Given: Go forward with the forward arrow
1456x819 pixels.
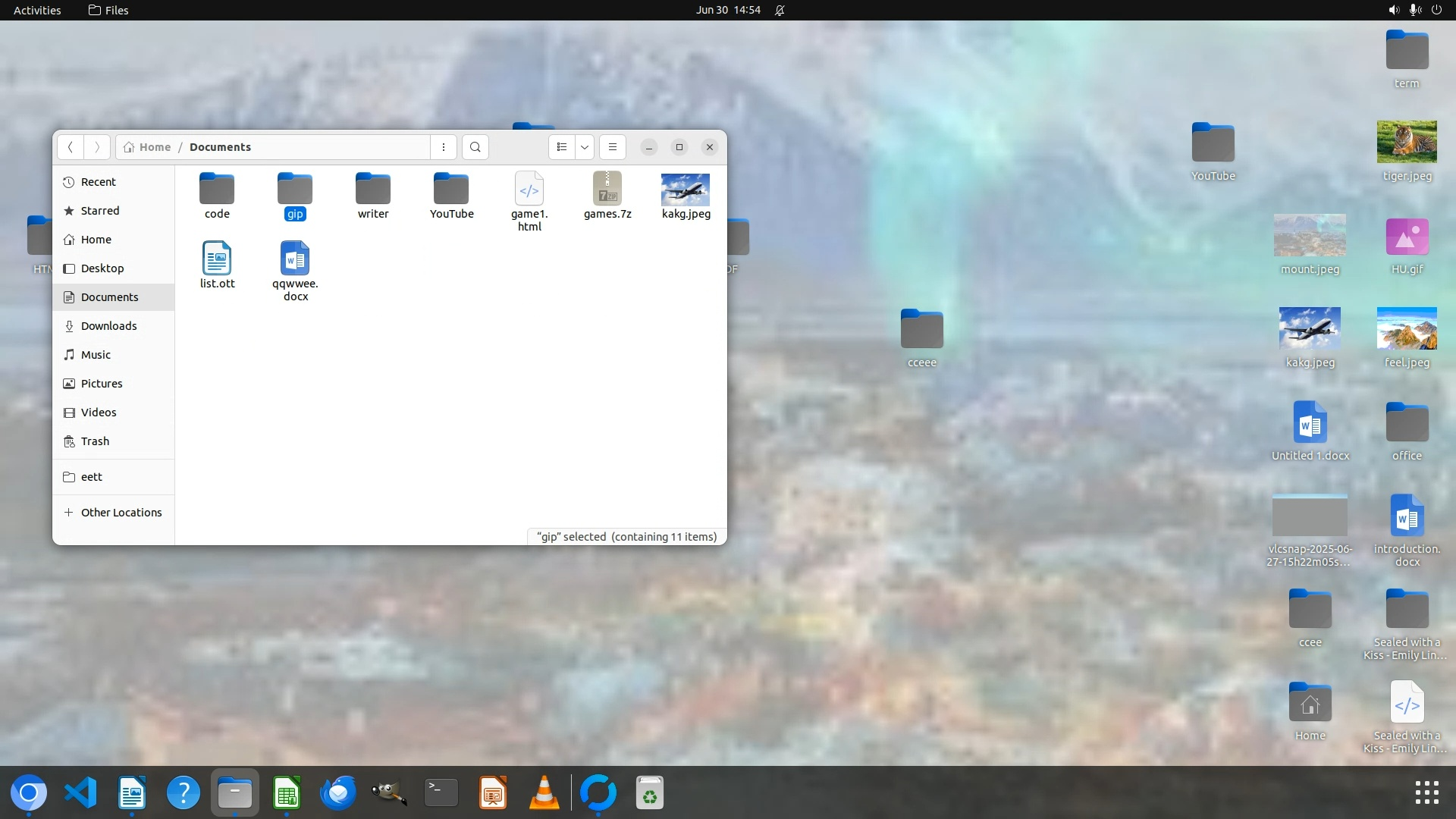Looking at the screenshot, I should tap(97, 147).
